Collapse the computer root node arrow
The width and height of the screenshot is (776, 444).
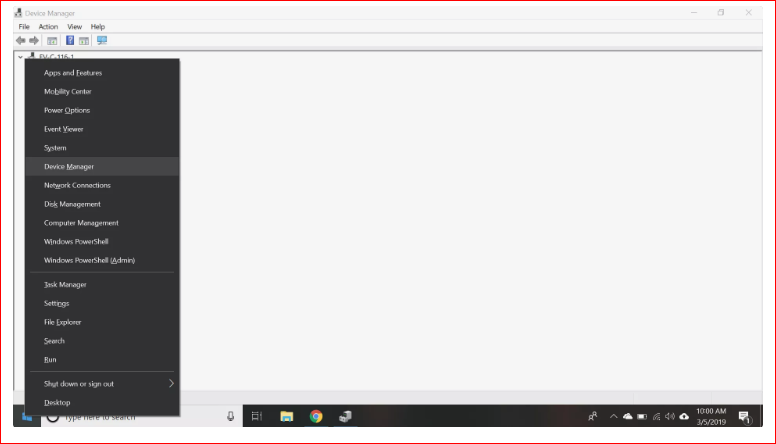click(20, 57)
